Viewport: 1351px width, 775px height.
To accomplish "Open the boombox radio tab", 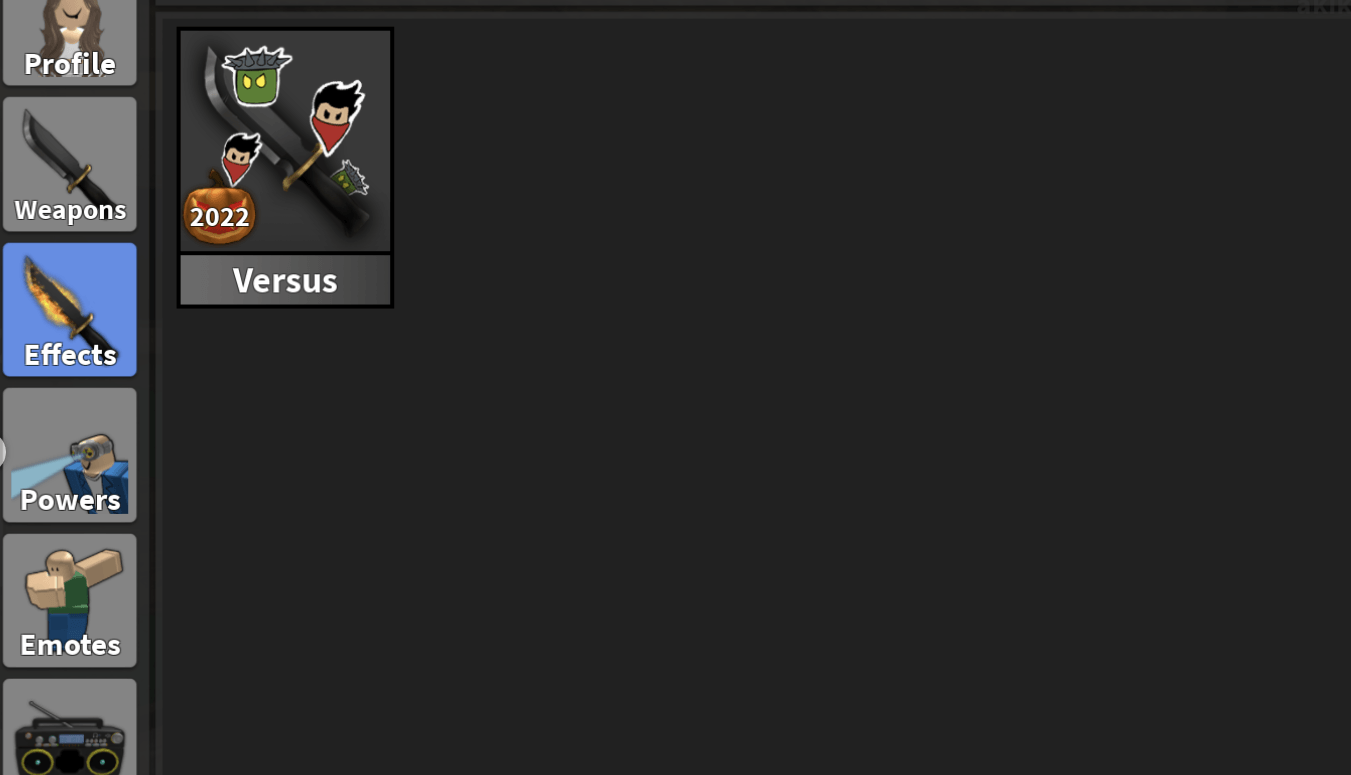I will (x=69, y=727).
